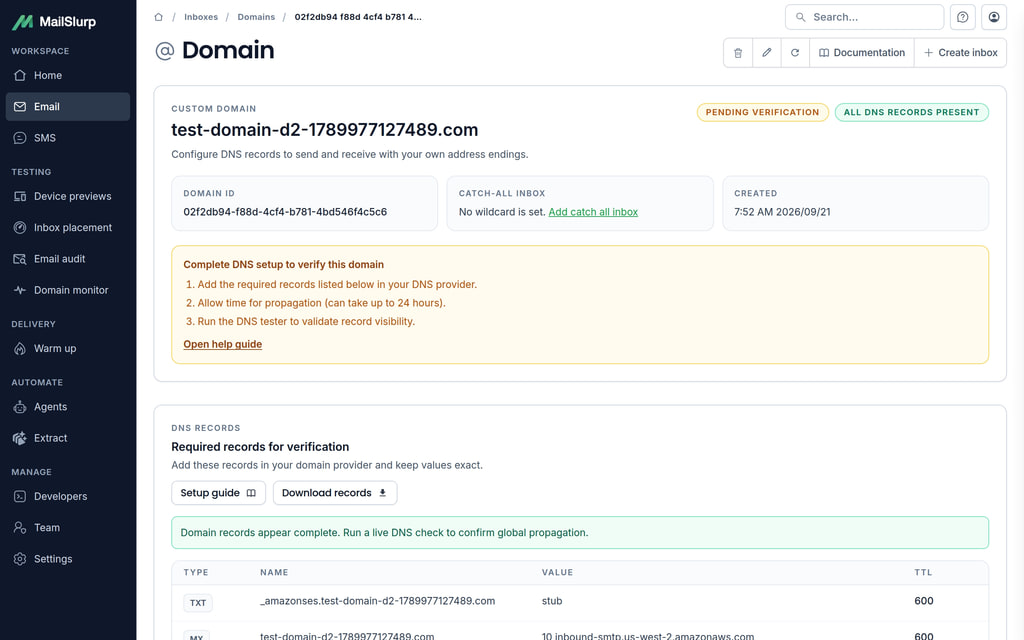The height and width of the screenshot is (640, 1024).
Task: Click the domain name heading
Action: pyautogui.click(x=325, y=130)
